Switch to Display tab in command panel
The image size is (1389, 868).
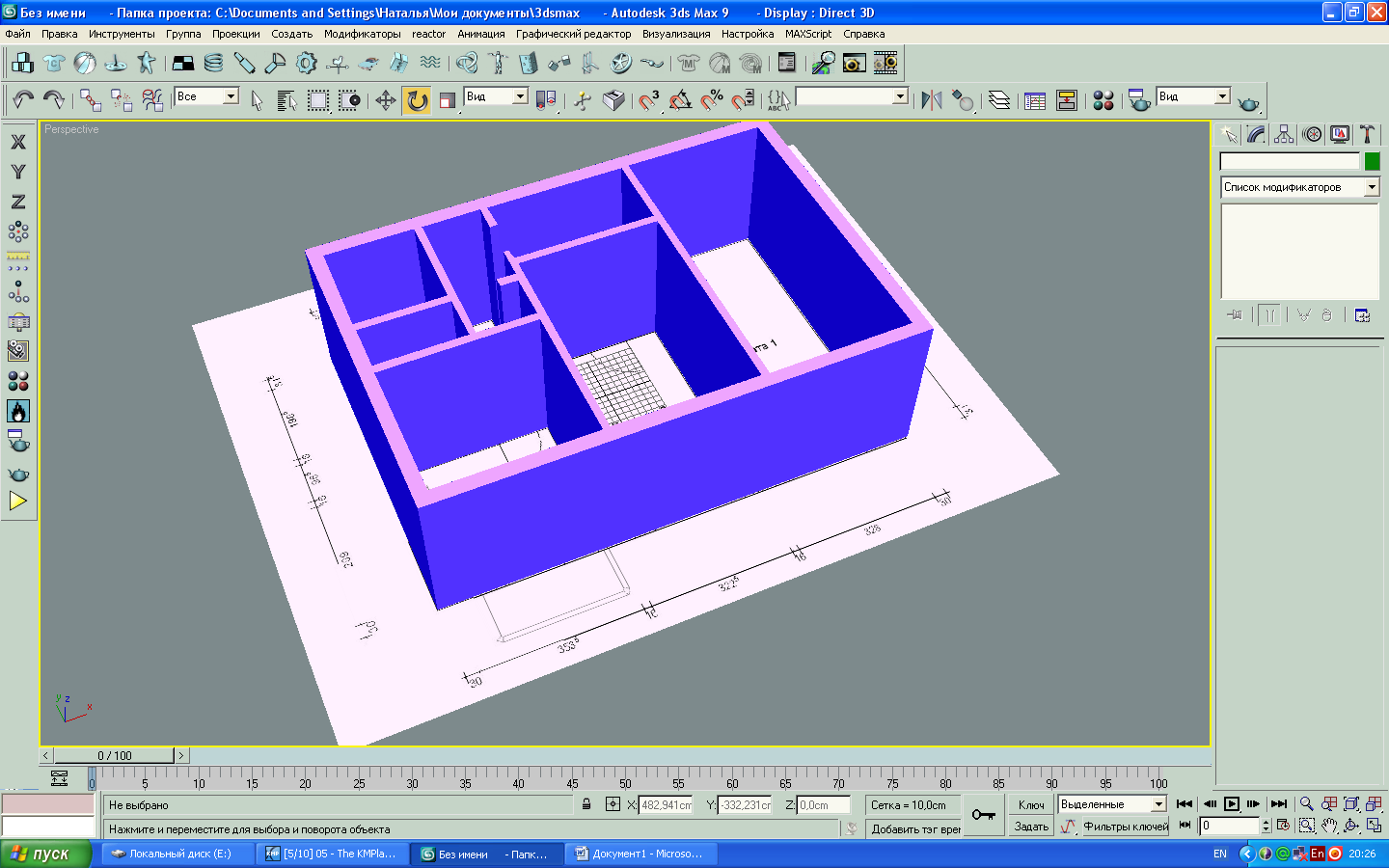[x=1340, y=134]
